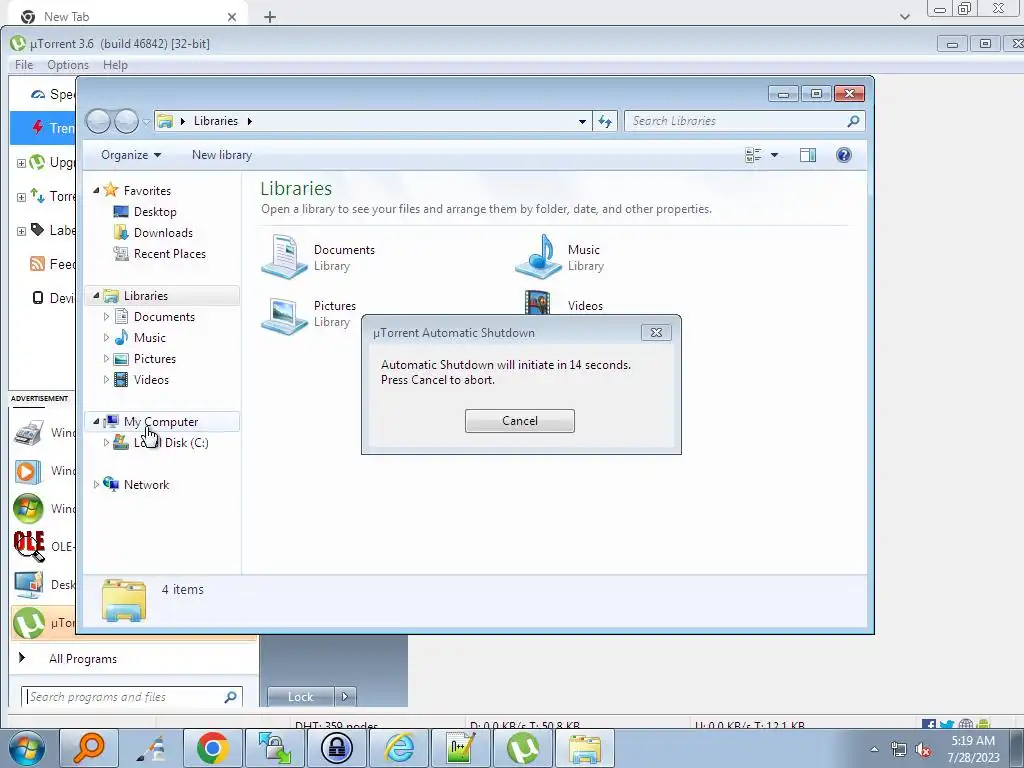Open the Documents library icon
Viewport: 1024px width, 768px height.
[x=284, y=257]
